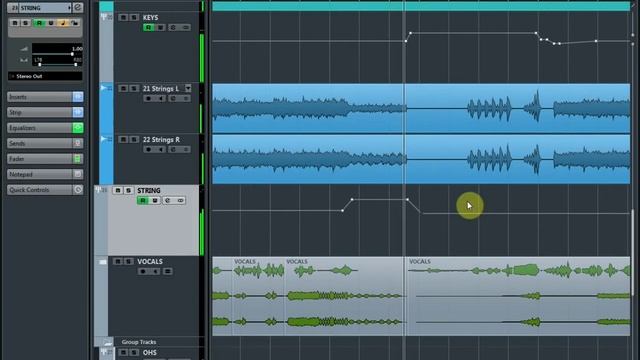Click the lock track icon in inspector
The width and height of the screenshot is (640, 360).
pyautogui.click(x=74, y=23)
